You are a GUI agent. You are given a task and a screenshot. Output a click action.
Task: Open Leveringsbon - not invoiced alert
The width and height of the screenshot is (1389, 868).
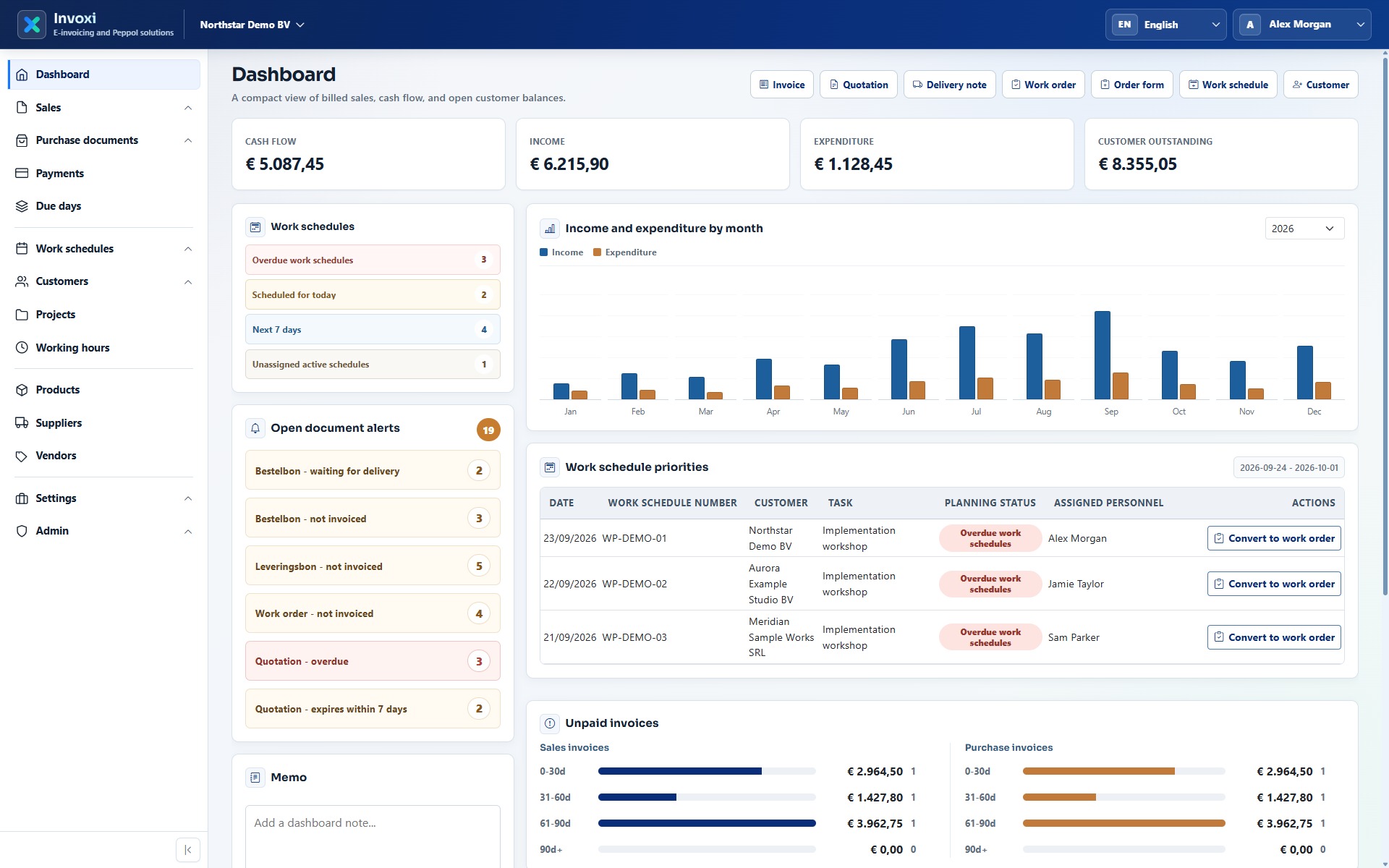pos(373,566)
